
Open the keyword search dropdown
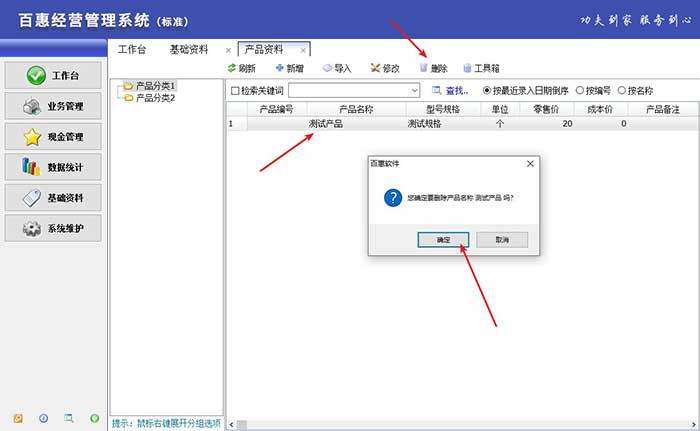tap(414, 91)
